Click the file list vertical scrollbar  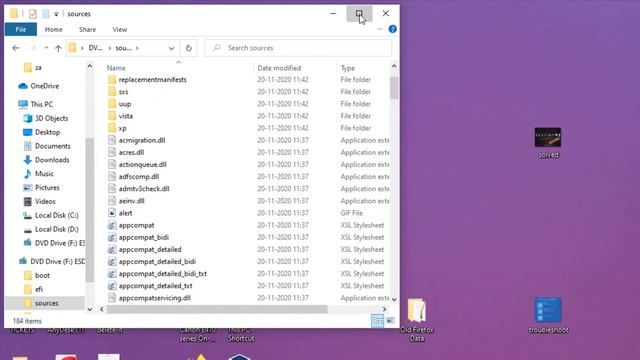(x=393, y=88)
